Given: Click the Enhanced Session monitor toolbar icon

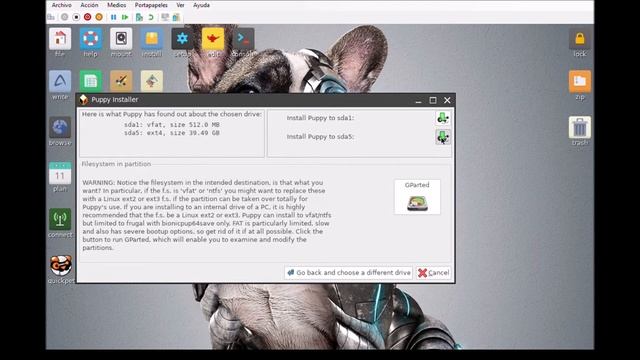Looking at the screenshot, I should coord(165,17).
